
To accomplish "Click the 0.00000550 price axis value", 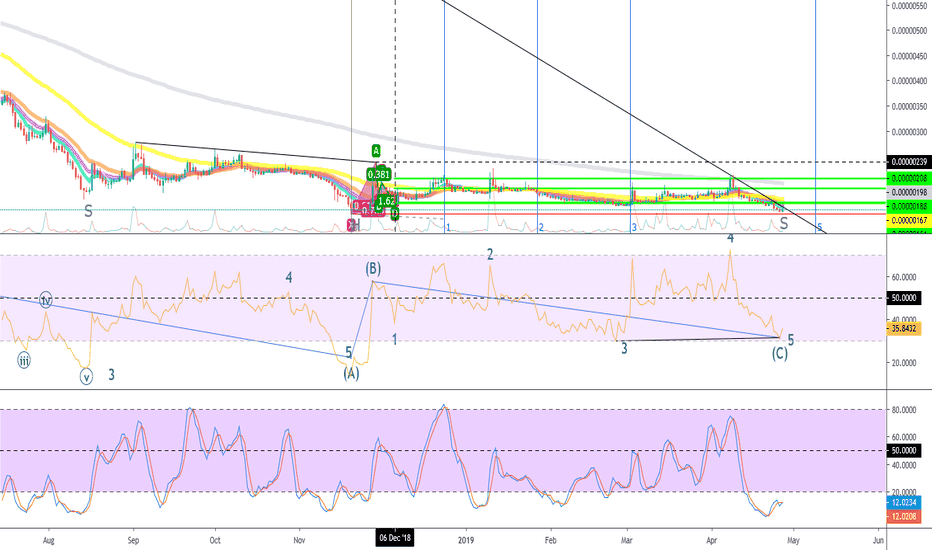I will [909, 6].
